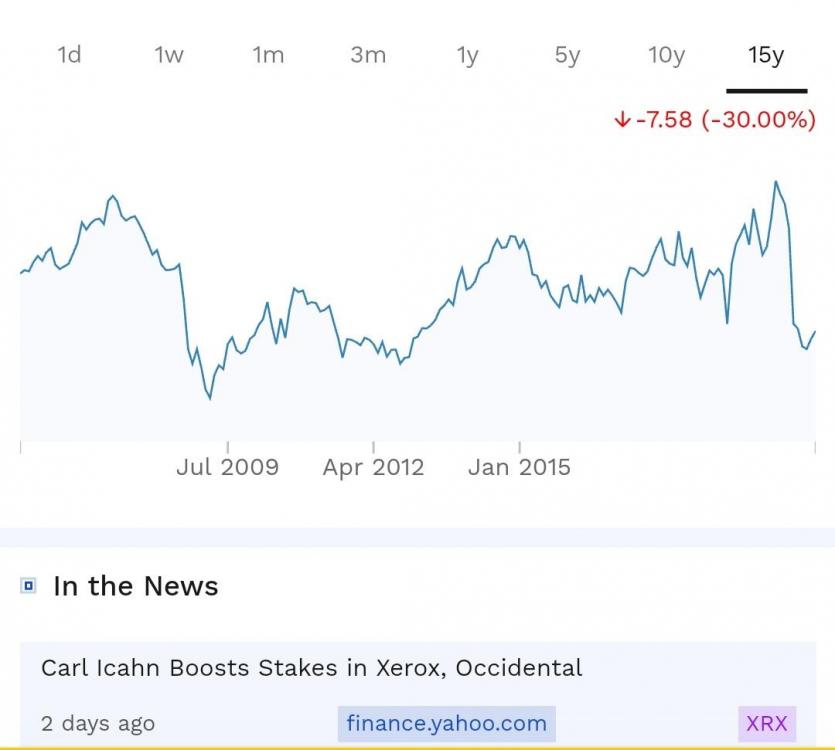Click the 2 days ago timestamp
This screenshot has height=750, width=835.
click(x=98, y=723)
